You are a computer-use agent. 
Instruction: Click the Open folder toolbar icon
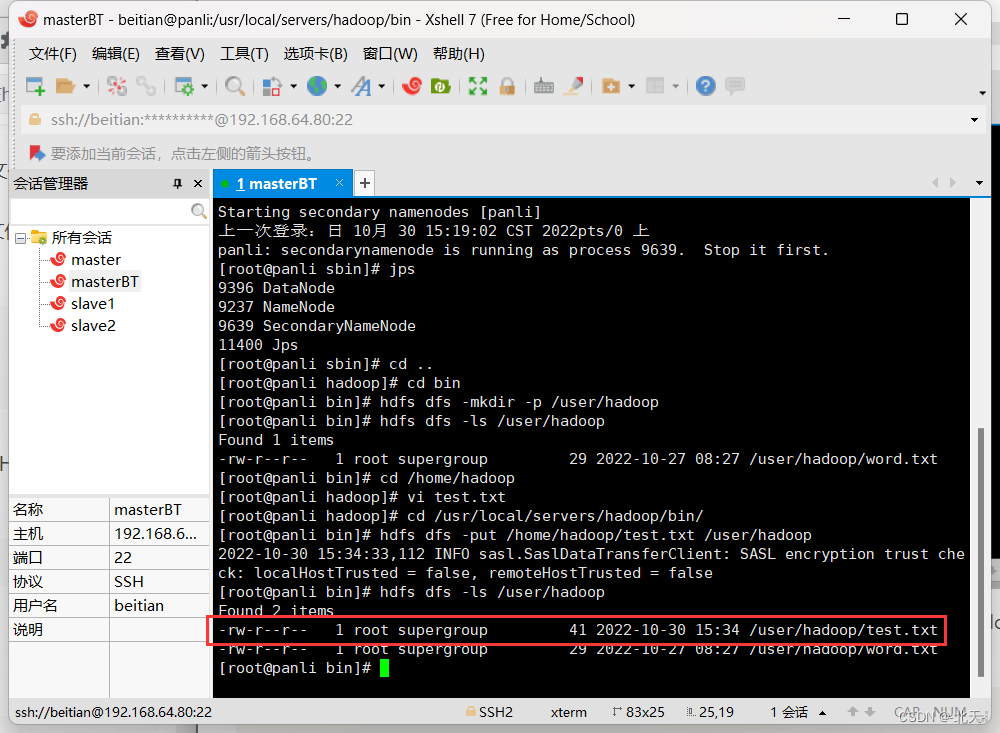[x=65, y=85]
